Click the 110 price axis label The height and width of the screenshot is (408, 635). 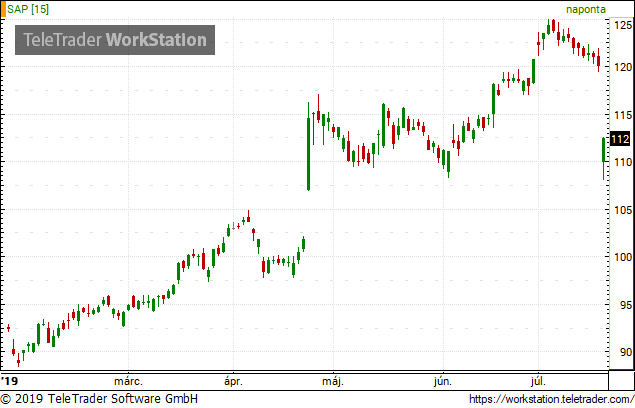tap(623, 162)
